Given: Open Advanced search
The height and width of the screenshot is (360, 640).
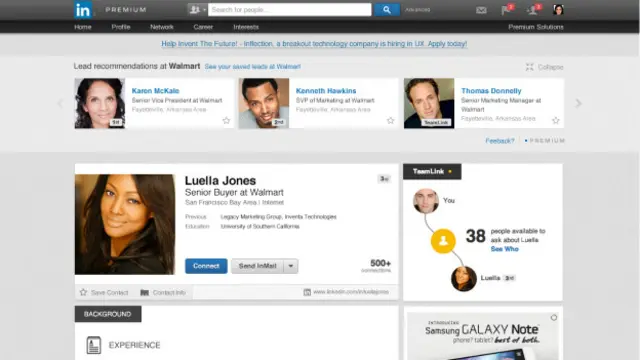Looking at the screenshot, I should pyautogui.click(x=417, y=10).
